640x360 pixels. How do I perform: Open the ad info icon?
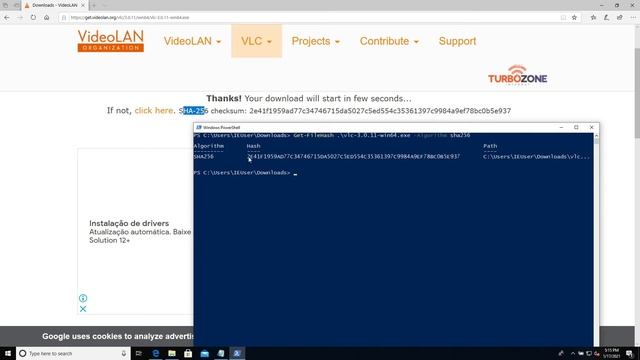point(83,298)
